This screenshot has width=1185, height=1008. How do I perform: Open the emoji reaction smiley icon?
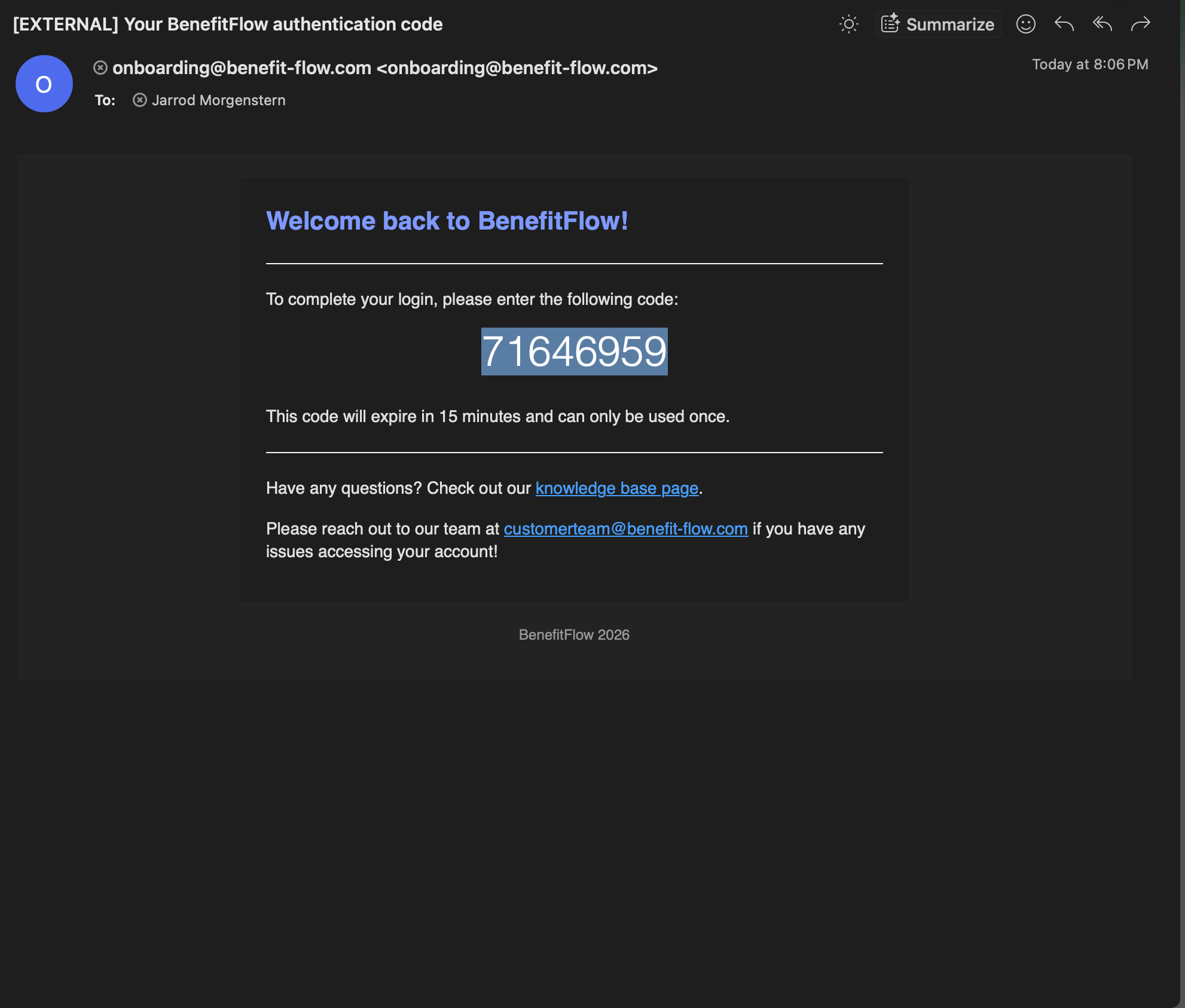point(1026,24)
